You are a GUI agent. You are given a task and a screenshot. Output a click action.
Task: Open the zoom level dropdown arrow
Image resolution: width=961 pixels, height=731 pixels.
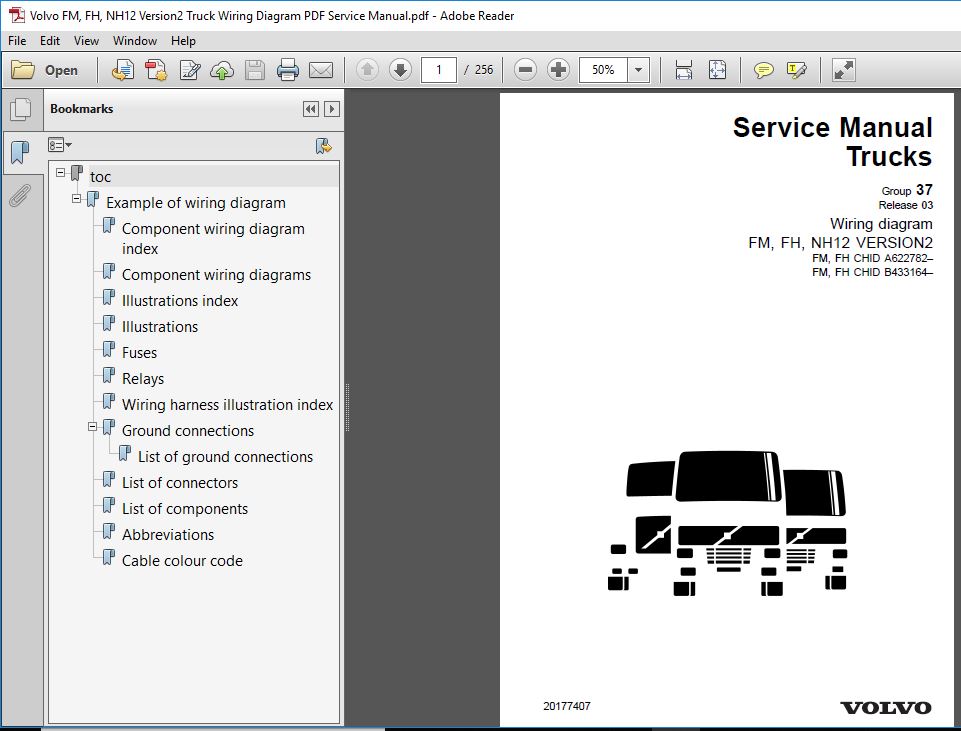coord(639,70)
